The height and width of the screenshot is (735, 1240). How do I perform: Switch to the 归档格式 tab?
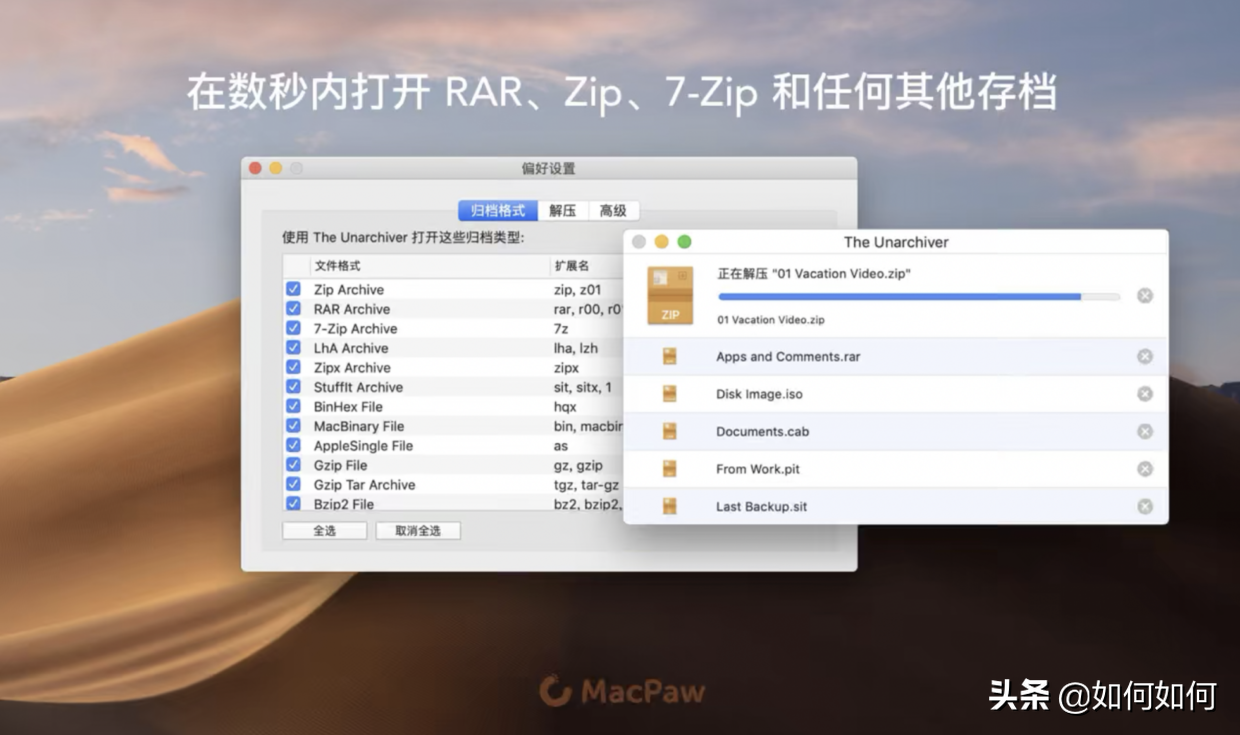(x=498, y=211)
